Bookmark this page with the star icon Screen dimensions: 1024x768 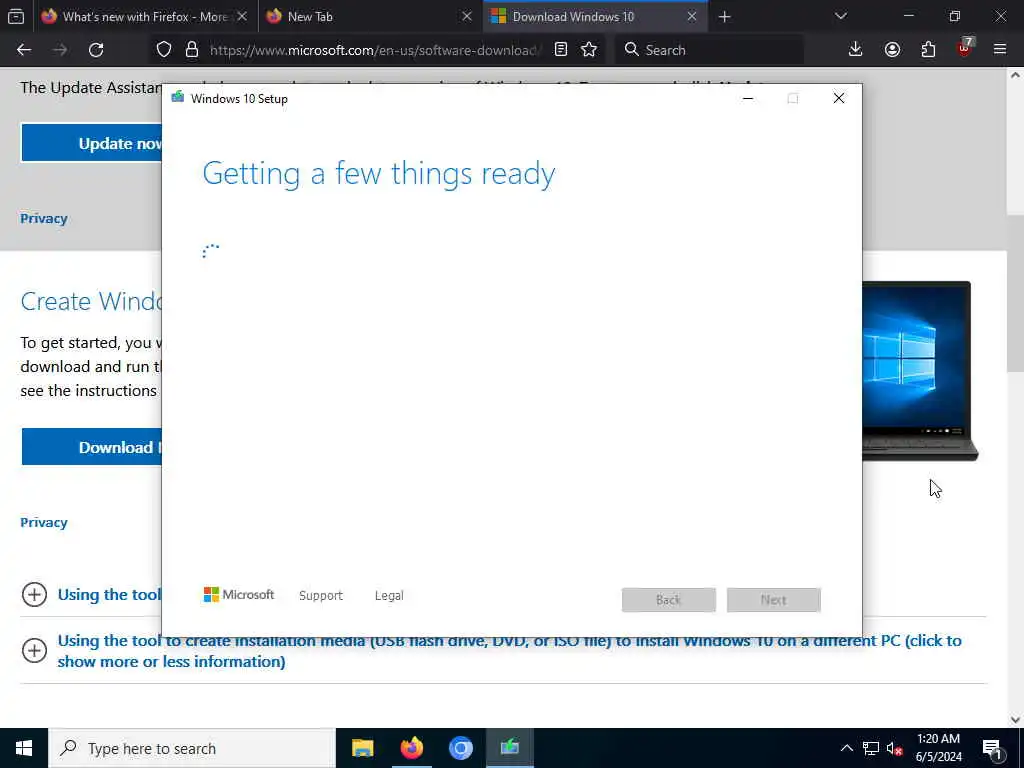pos(589,50)
